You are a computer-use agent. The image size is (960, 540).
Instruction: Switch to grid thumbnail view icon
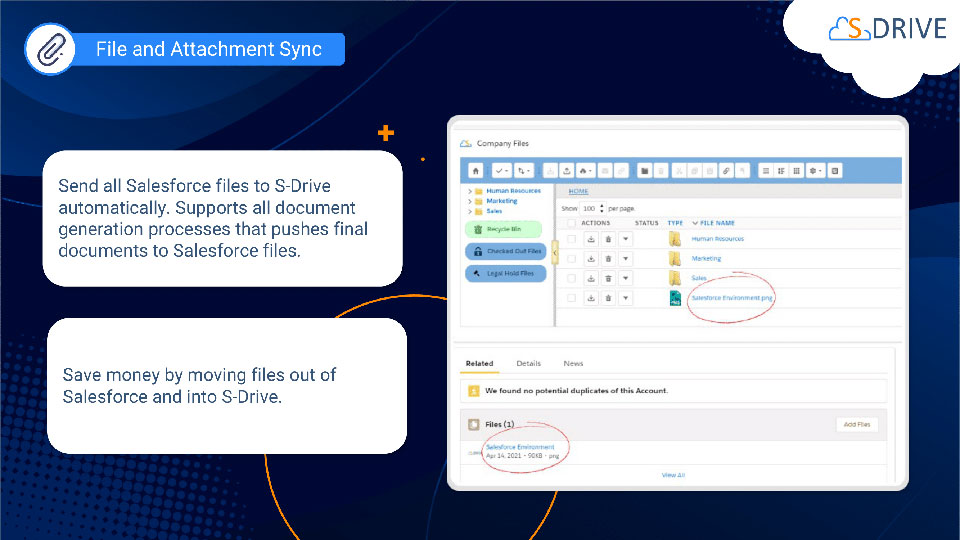coord(797,171)
